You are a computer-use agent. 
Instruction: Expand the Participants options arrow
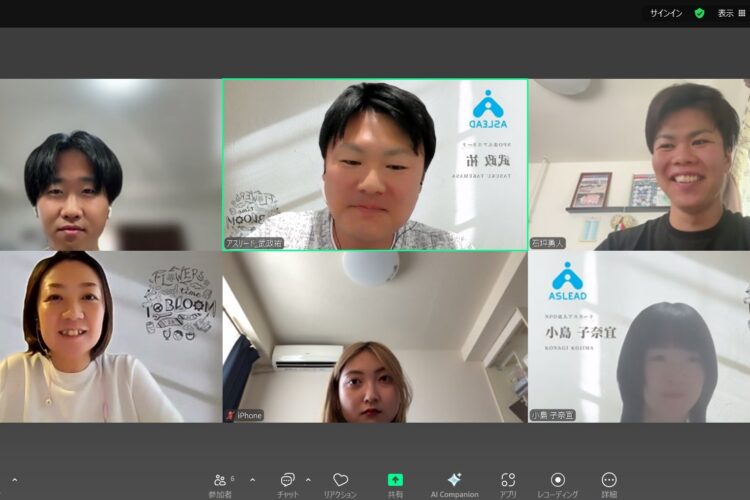pyautogui.click(x=253, y=480)
